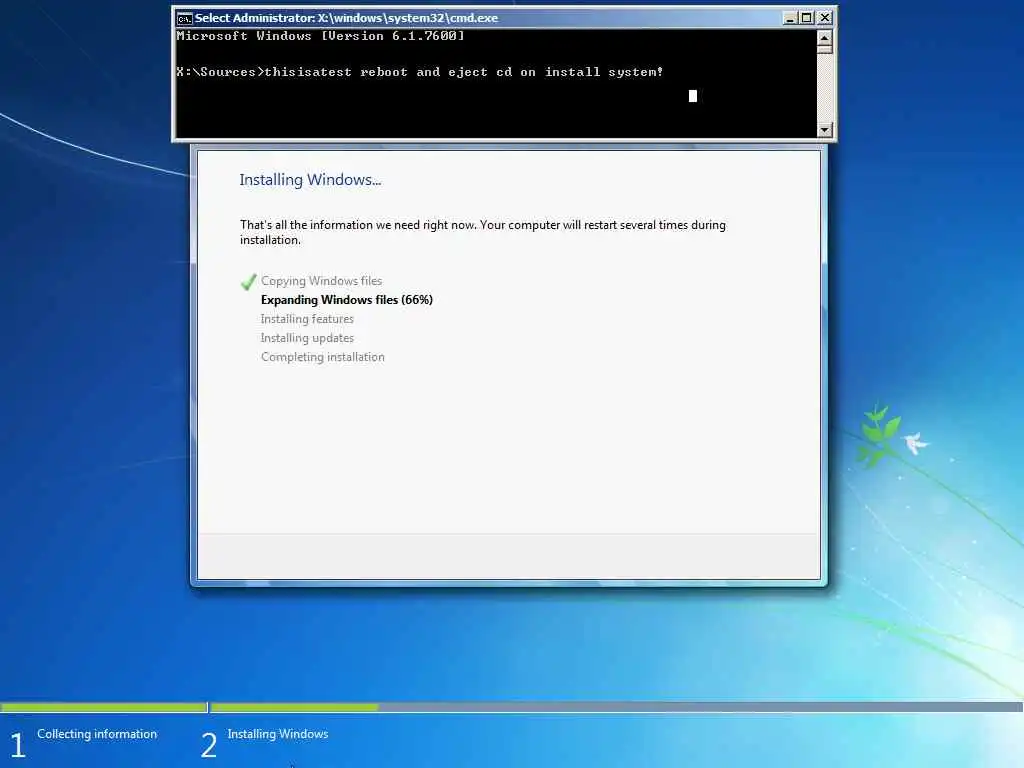Click the 'Copying Windows files' step

[x=321, y=281]
